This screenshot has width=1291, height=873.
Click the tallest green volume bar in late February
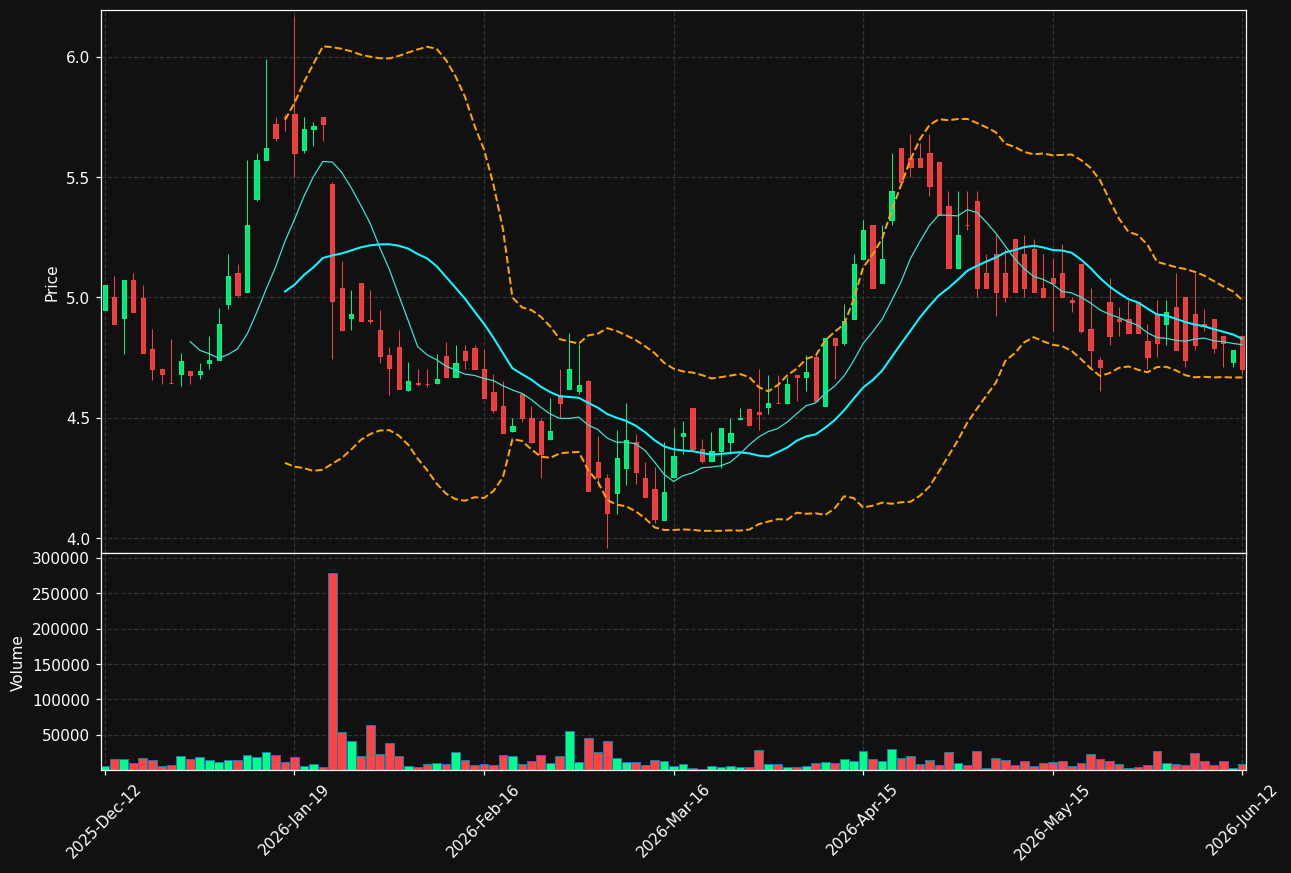(570, 751)
